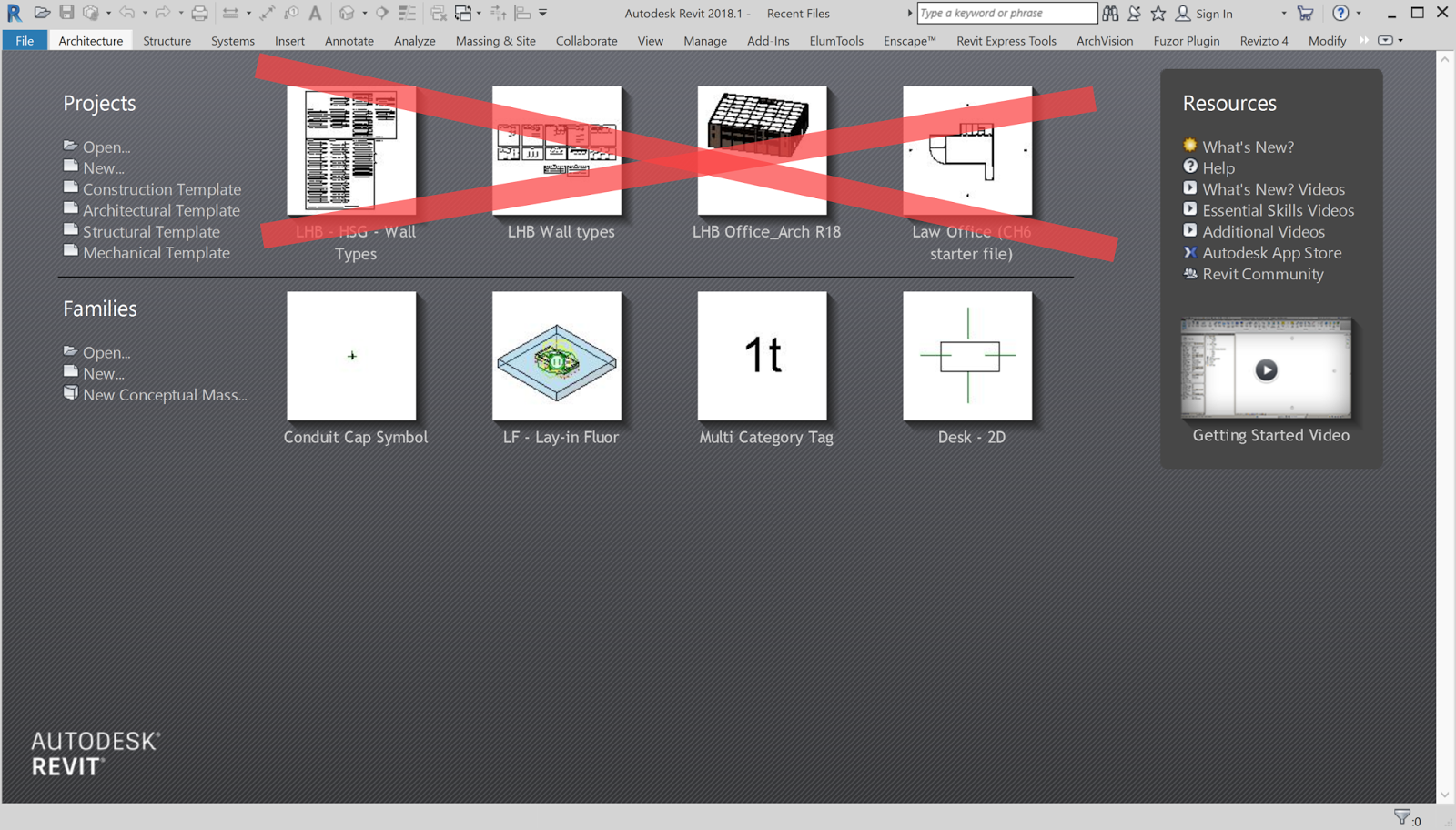Expand the Measure tool dropdown arrow

[x=248, y=13]
